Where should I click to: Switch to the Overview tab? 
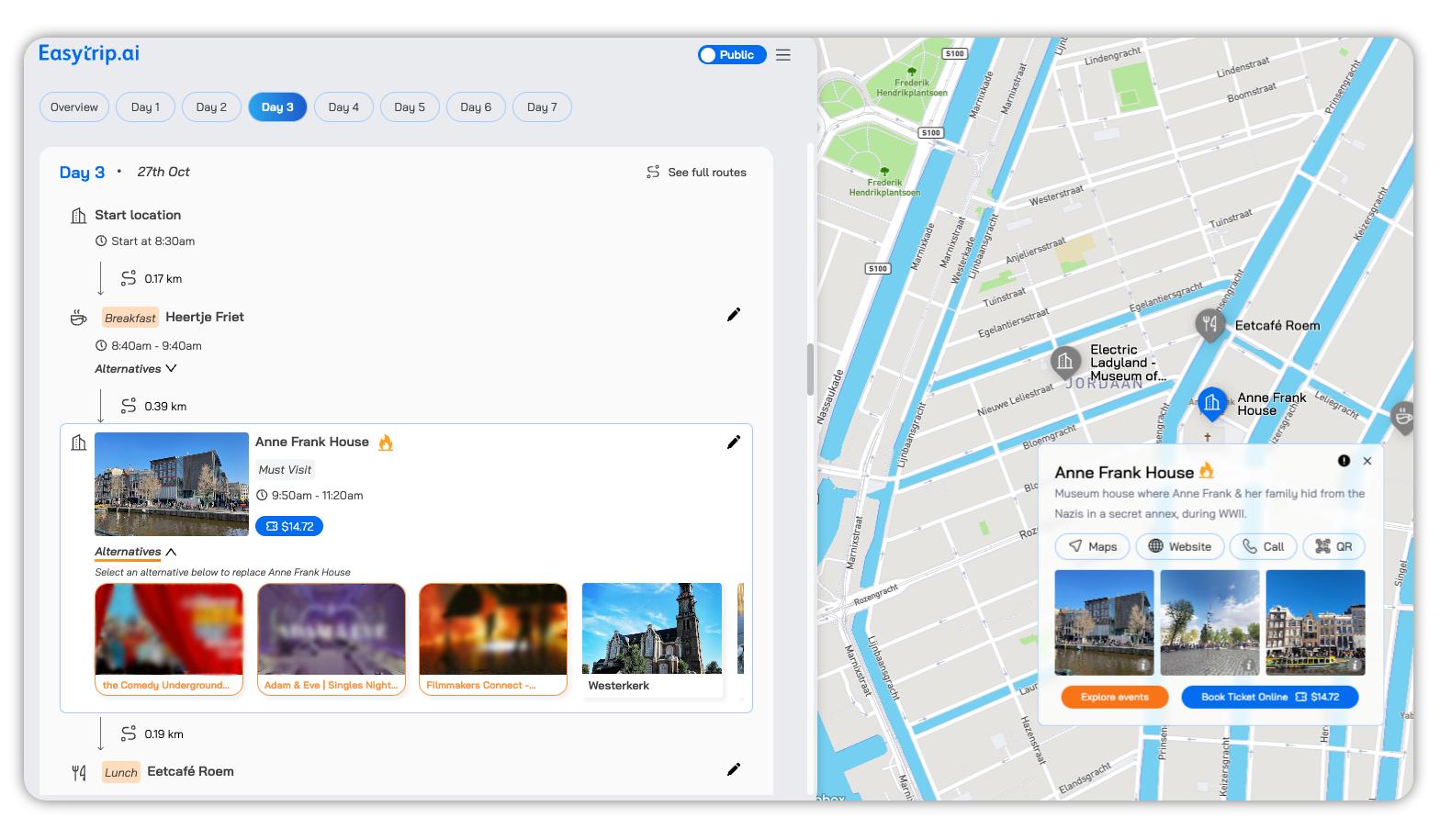[74, 107]
